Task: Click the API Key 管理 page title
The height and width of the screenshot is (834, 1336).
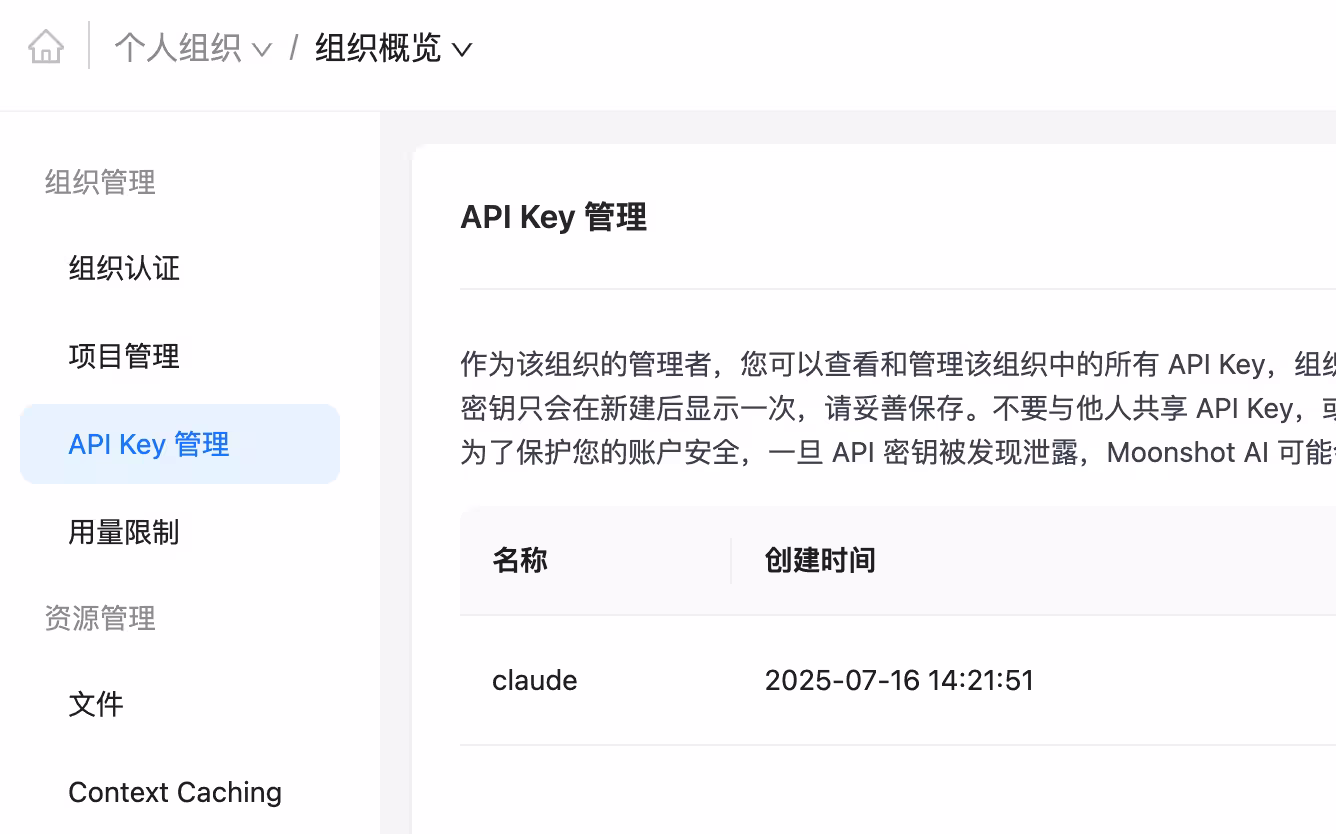Action: [x=553, y=217]
